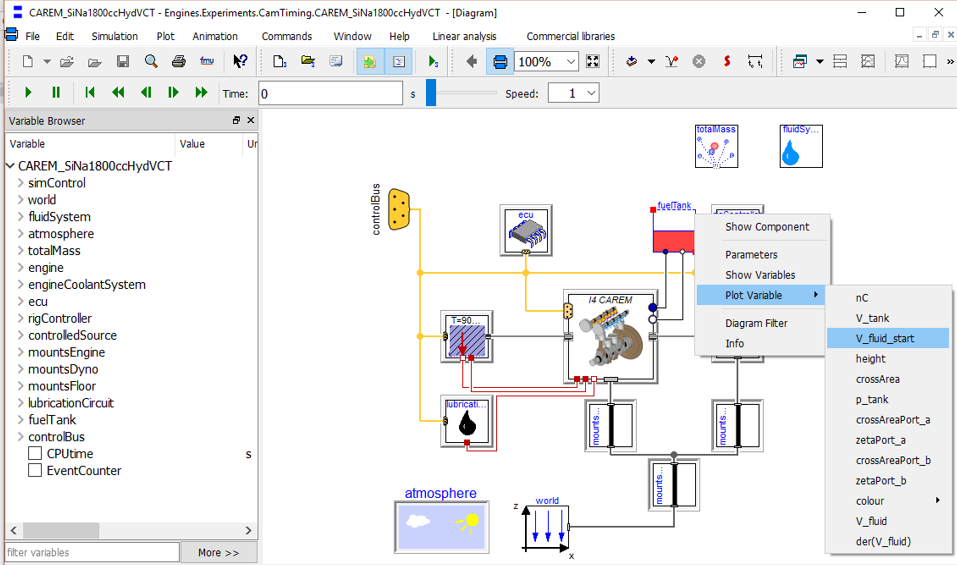Undock the Variable Browser panel
The height and width of the screenshot is (565, 957).
pyautogui.click(x=236, y=120)
